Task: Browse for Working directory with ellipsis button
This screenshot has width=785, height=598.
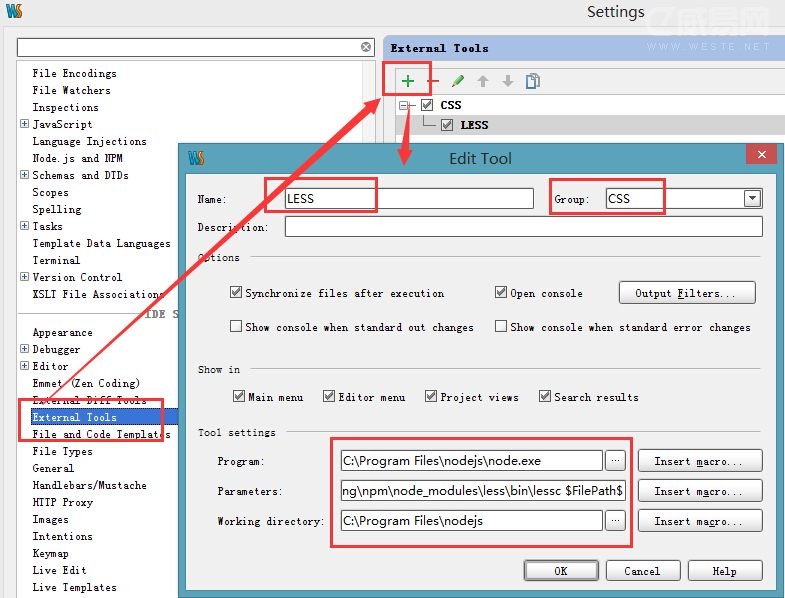Action: click(x=615, y=520)
